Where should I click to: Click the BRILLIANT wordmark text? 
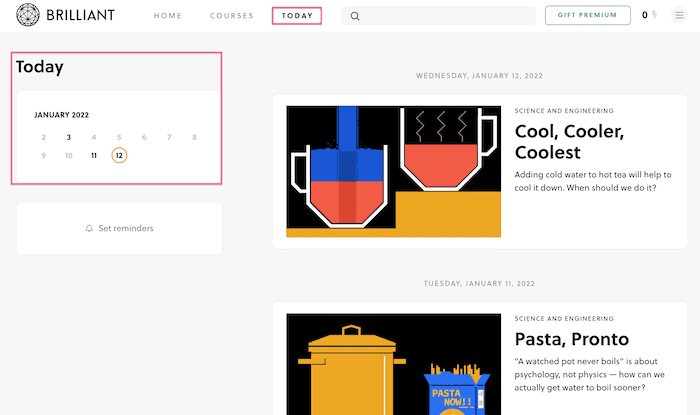pyautogui.click(x=80, y=15)
